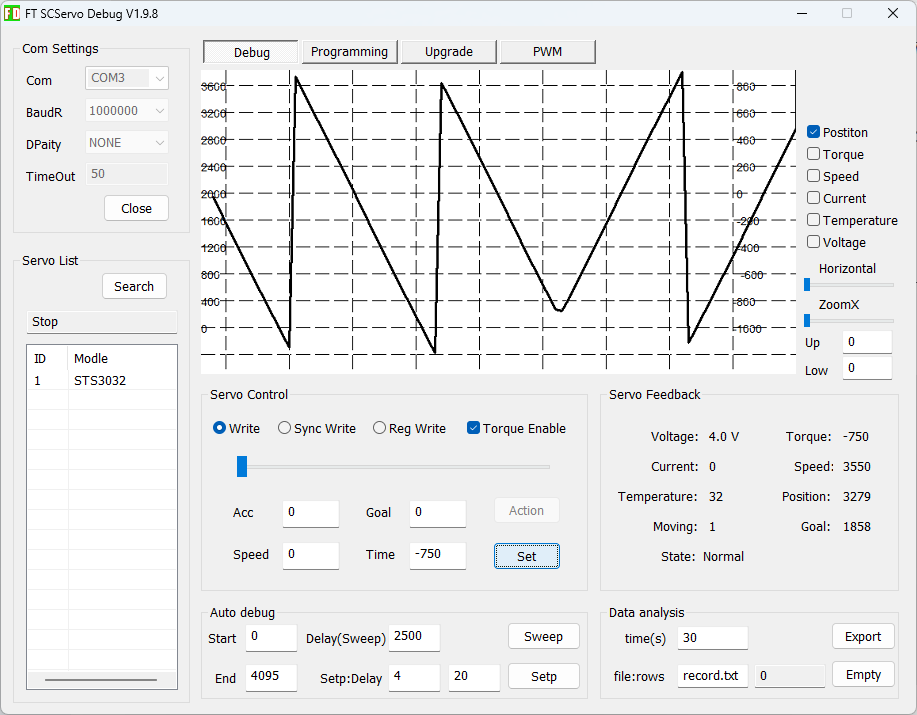The image size is (917, 715).
Task: Click the Up value input field
Action: click(867, 342)
